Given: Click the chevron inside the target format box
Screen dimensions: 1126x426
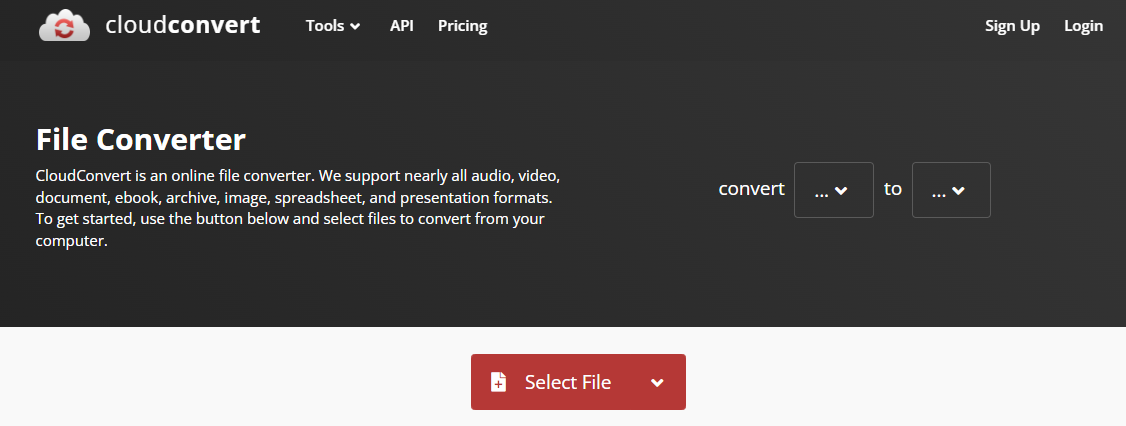Looking at the screenshot, I should [958, 190].
